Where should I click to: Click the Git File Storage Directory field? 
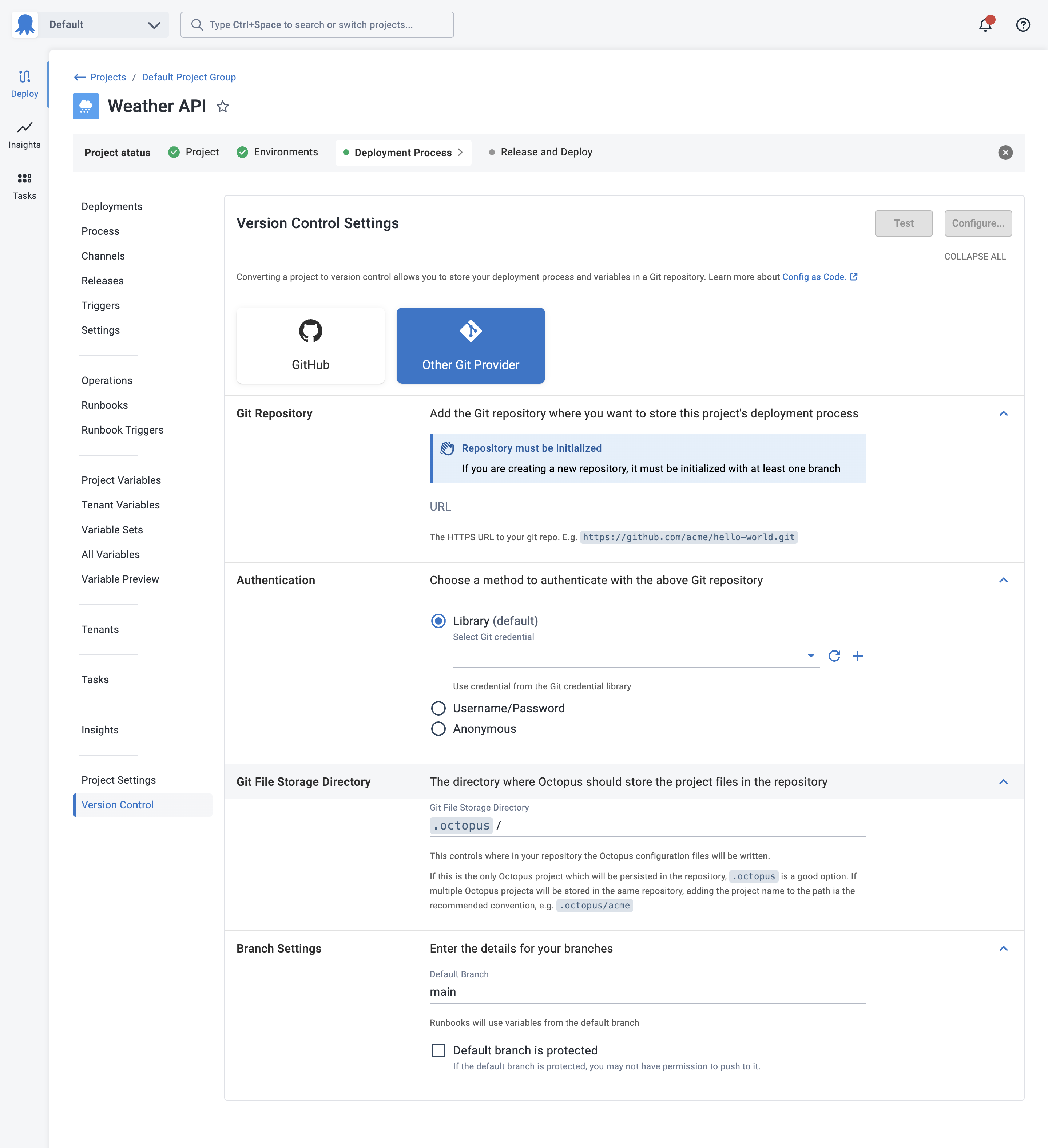(648, 826)
